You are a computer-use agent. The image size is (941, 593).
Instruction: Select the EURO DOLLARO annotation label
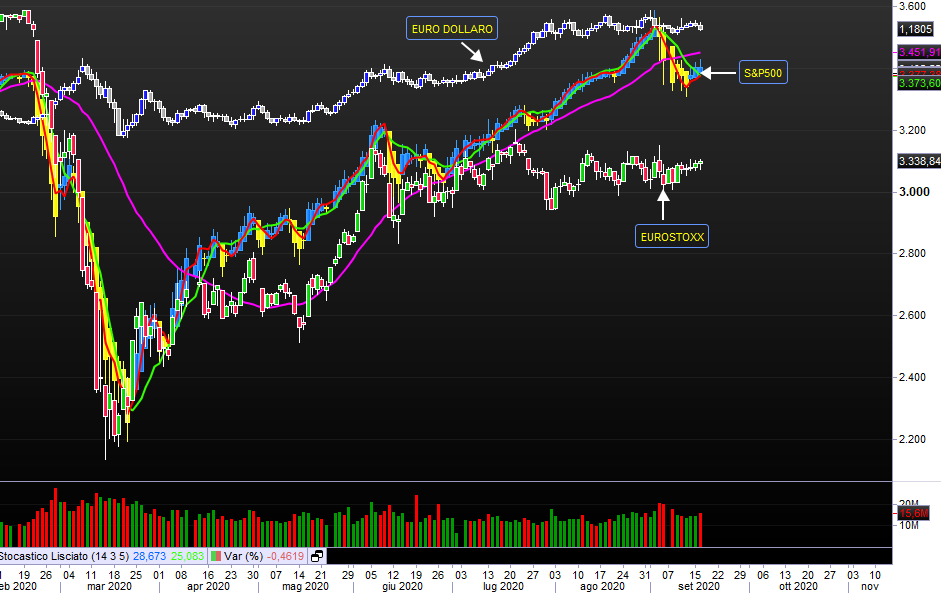[x=451, y=28]
